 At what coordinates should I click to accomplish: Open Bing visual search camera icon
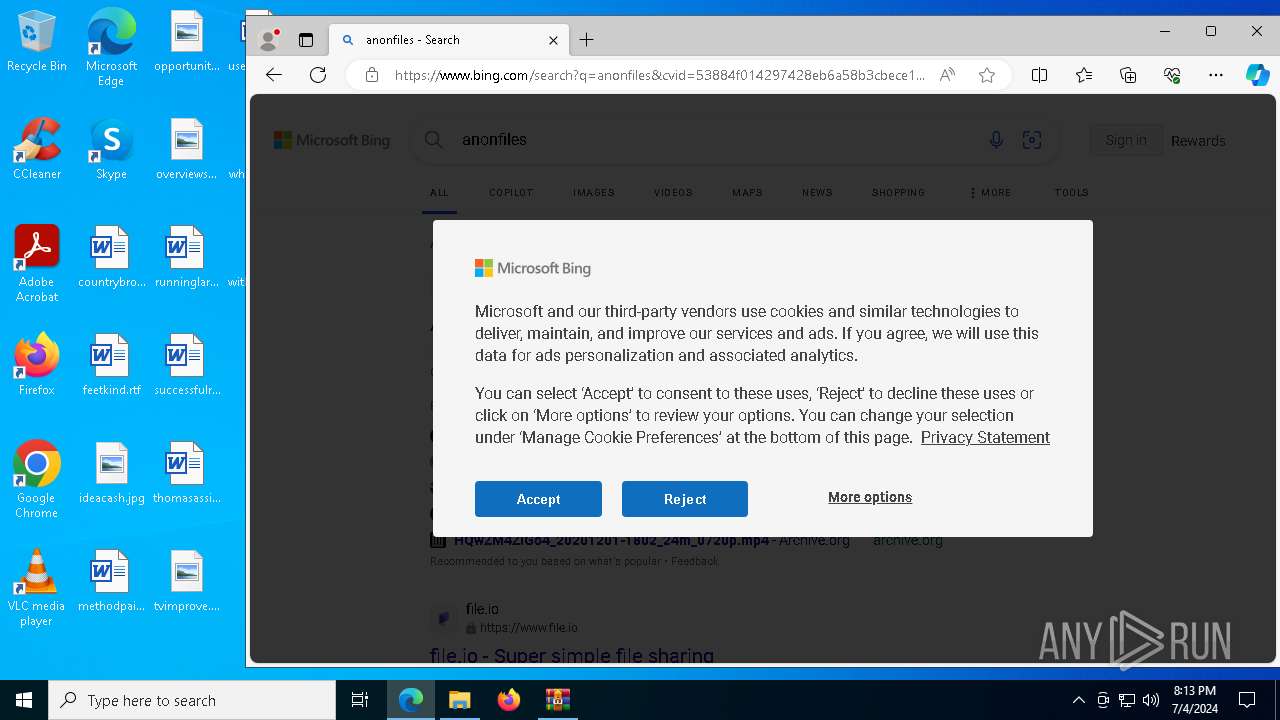point(1032,140)
